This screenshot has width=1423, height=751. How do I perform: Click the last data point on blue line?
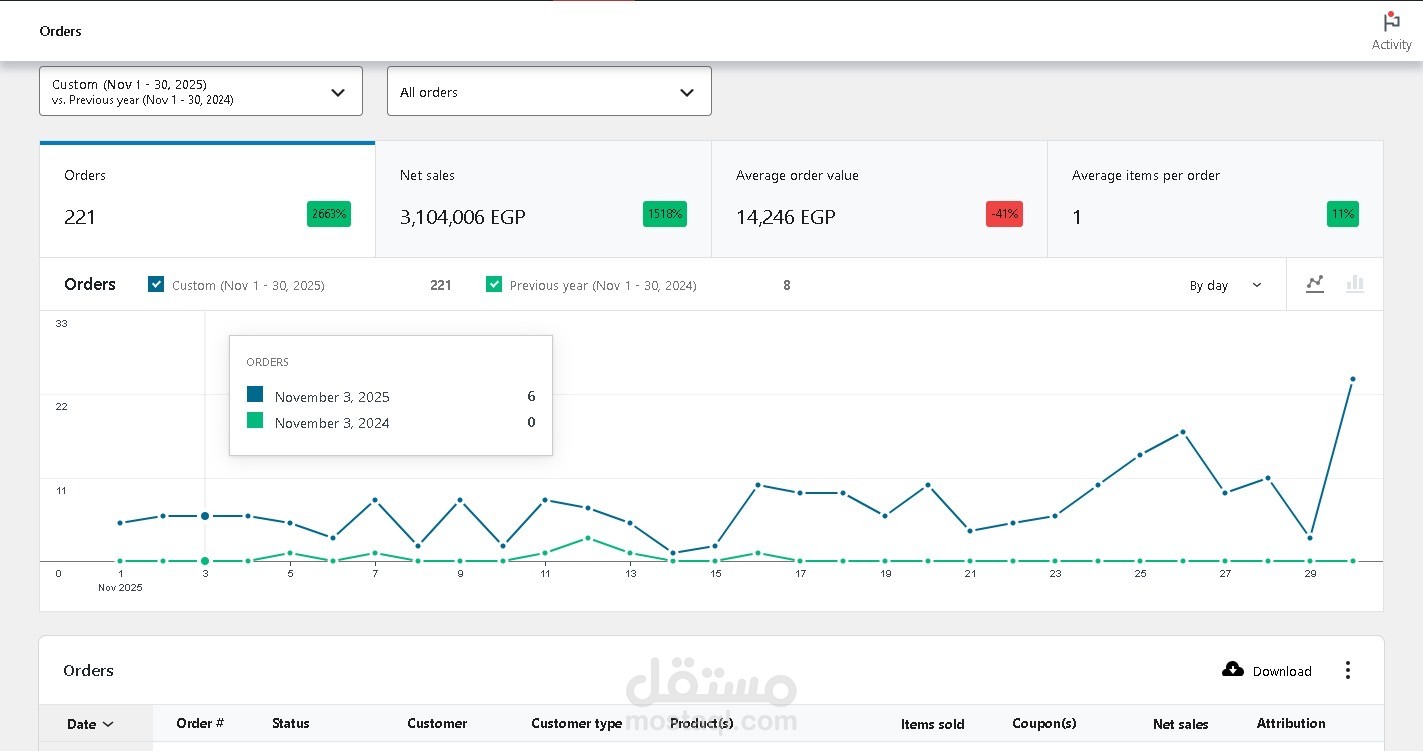click(1353, 379)
